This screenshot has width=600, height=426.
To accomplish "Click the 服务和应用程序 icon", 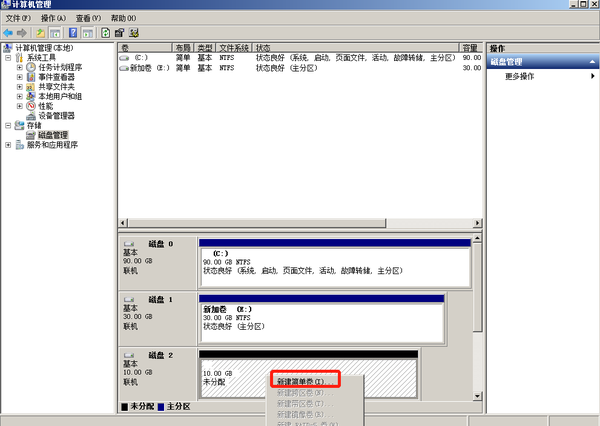I will click(20, 145).
